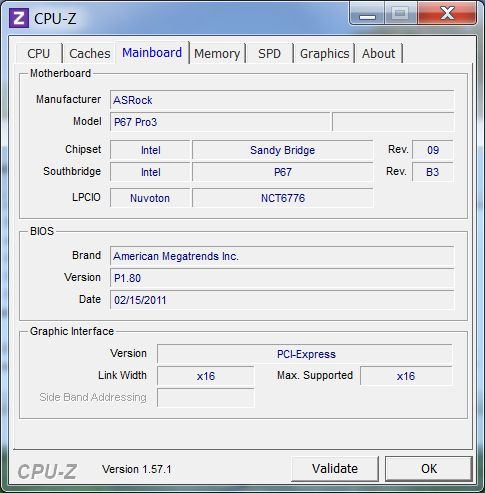Click Chipset vendor field showing Intel
485x493 pixels.
coord(150,150)
